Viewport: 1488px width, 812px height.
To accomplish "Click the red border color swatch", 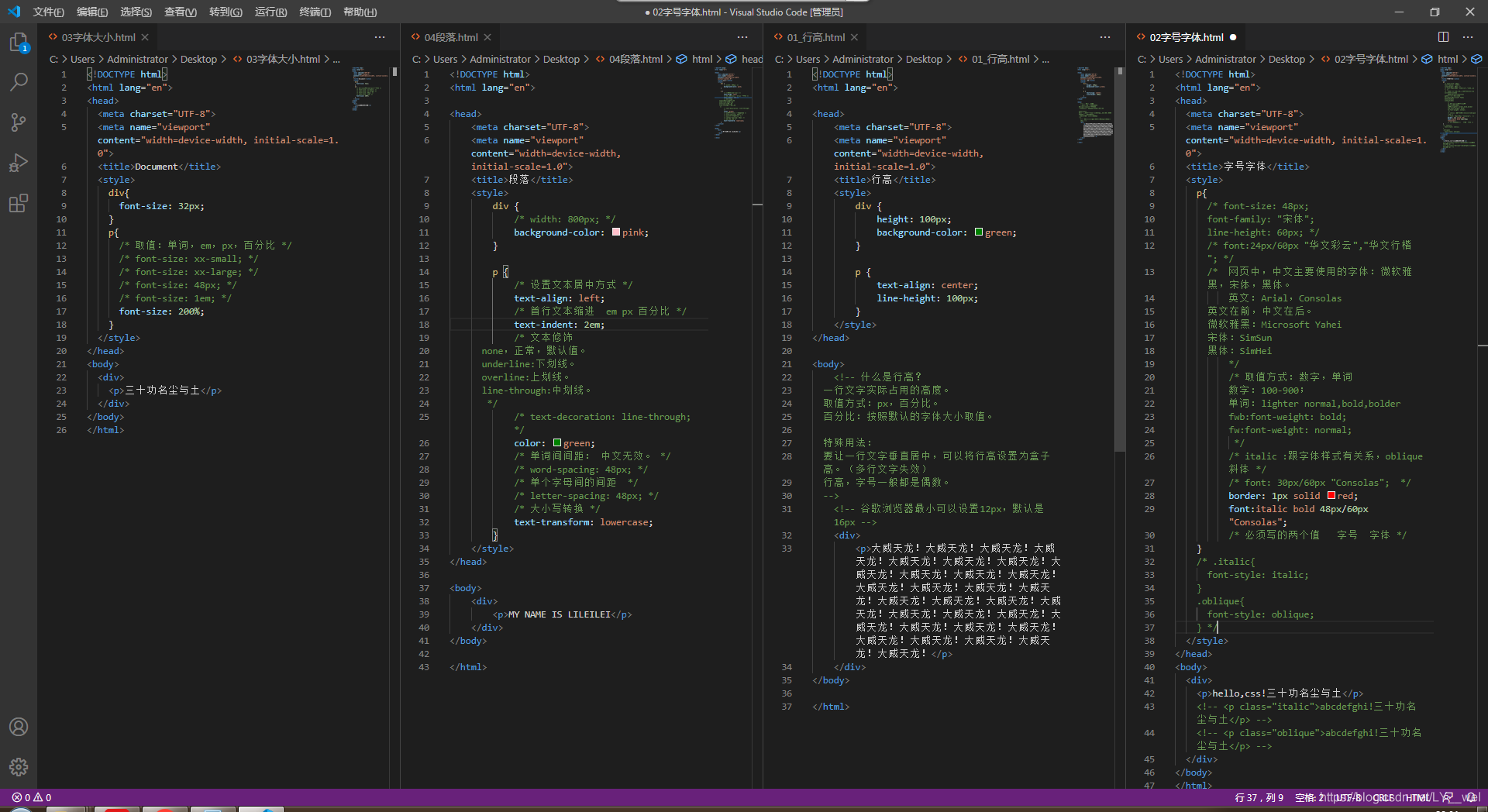I will pyautogui.click(x=1331, y=495).
